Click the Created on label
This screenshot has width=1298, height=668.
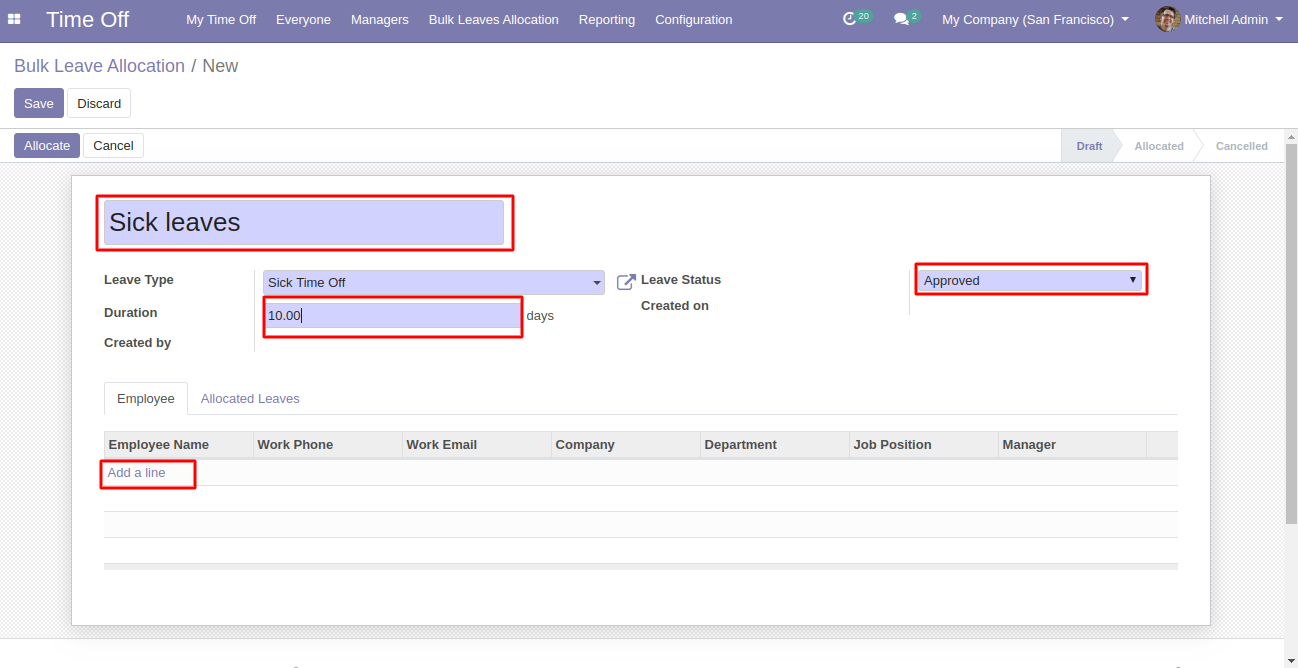[x=675, y=306]
